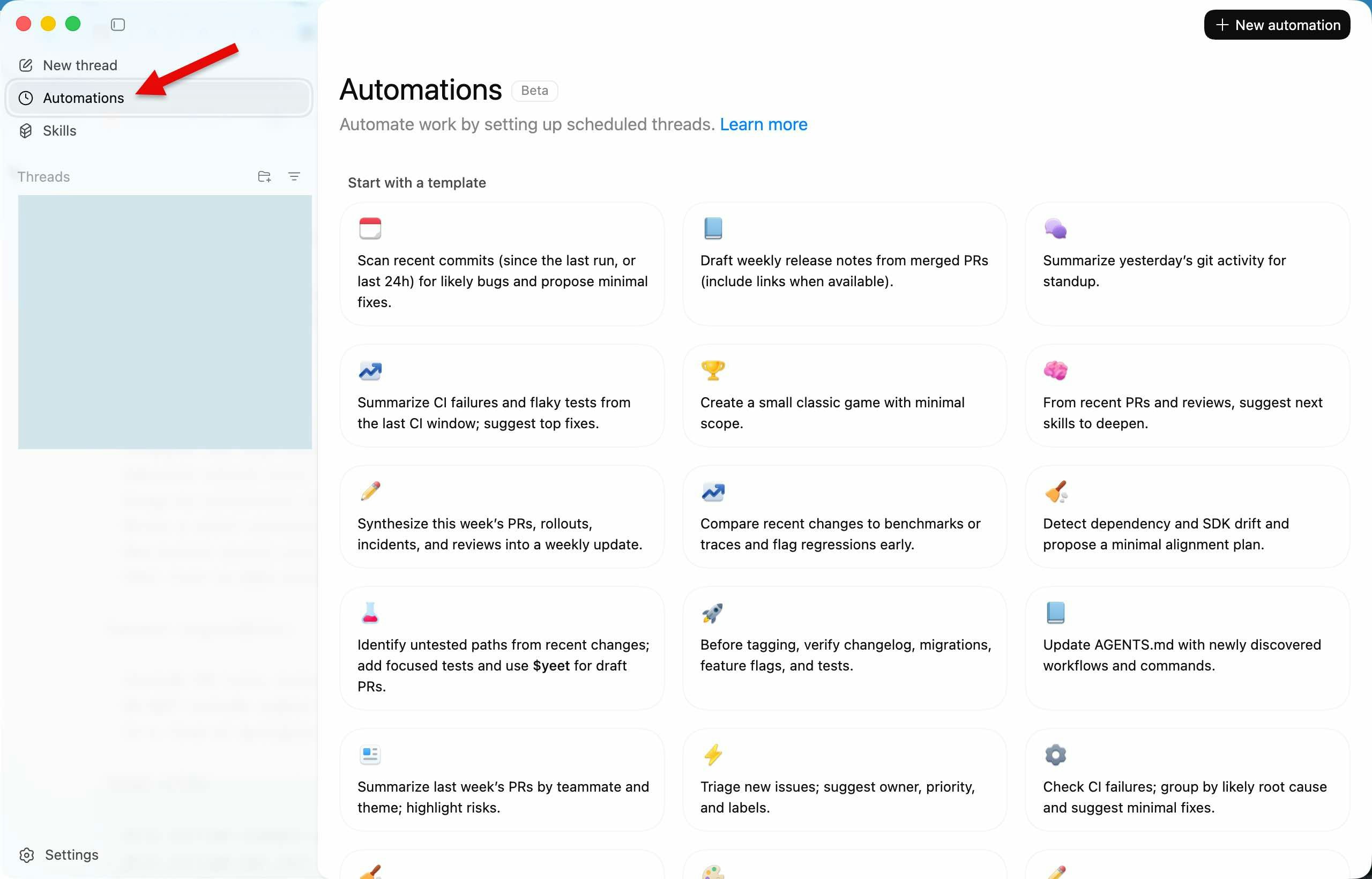Open Skills from the sidebar

[x=59, y=131]
